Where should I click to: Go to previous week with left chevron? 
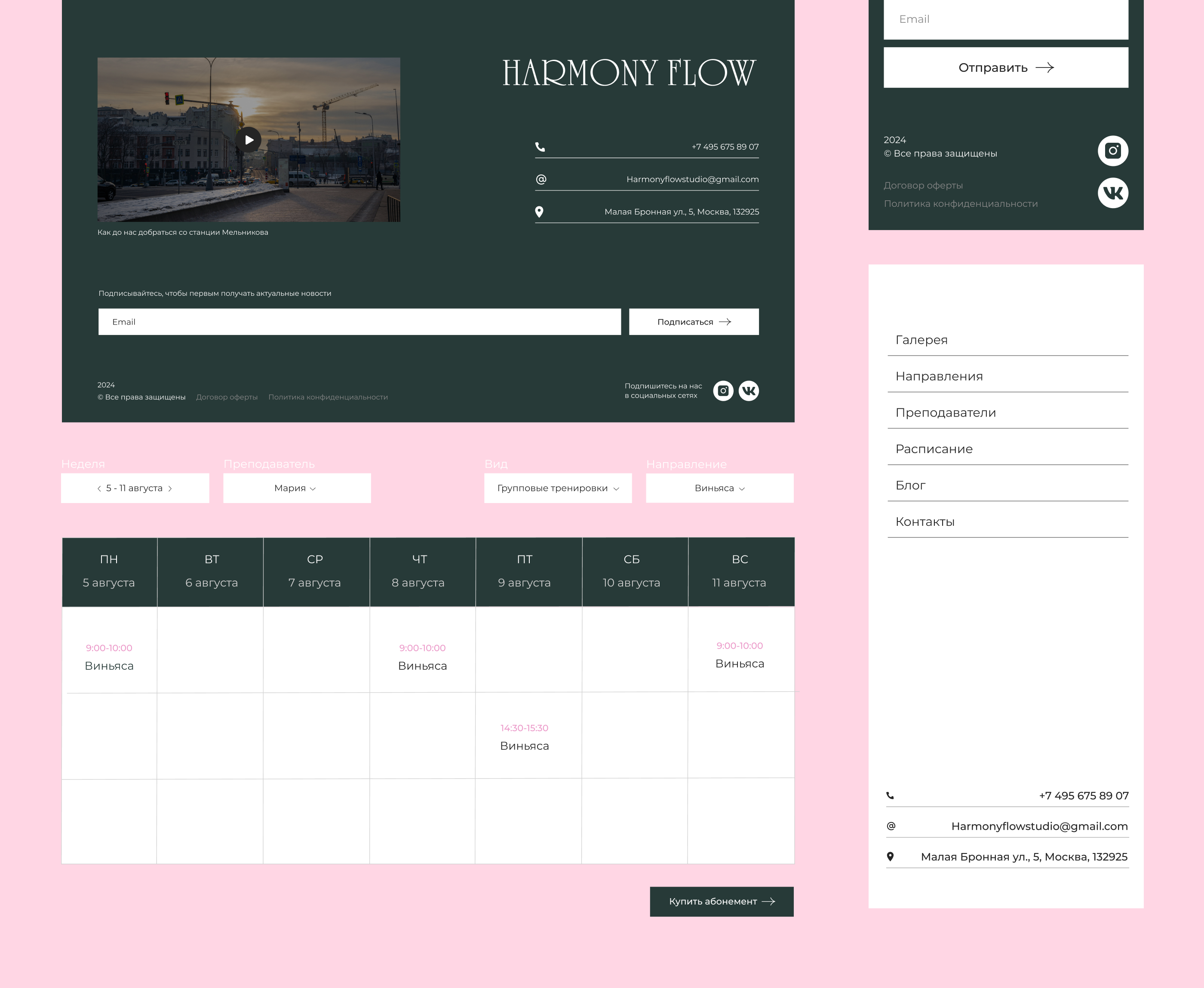tap(99, 488)
